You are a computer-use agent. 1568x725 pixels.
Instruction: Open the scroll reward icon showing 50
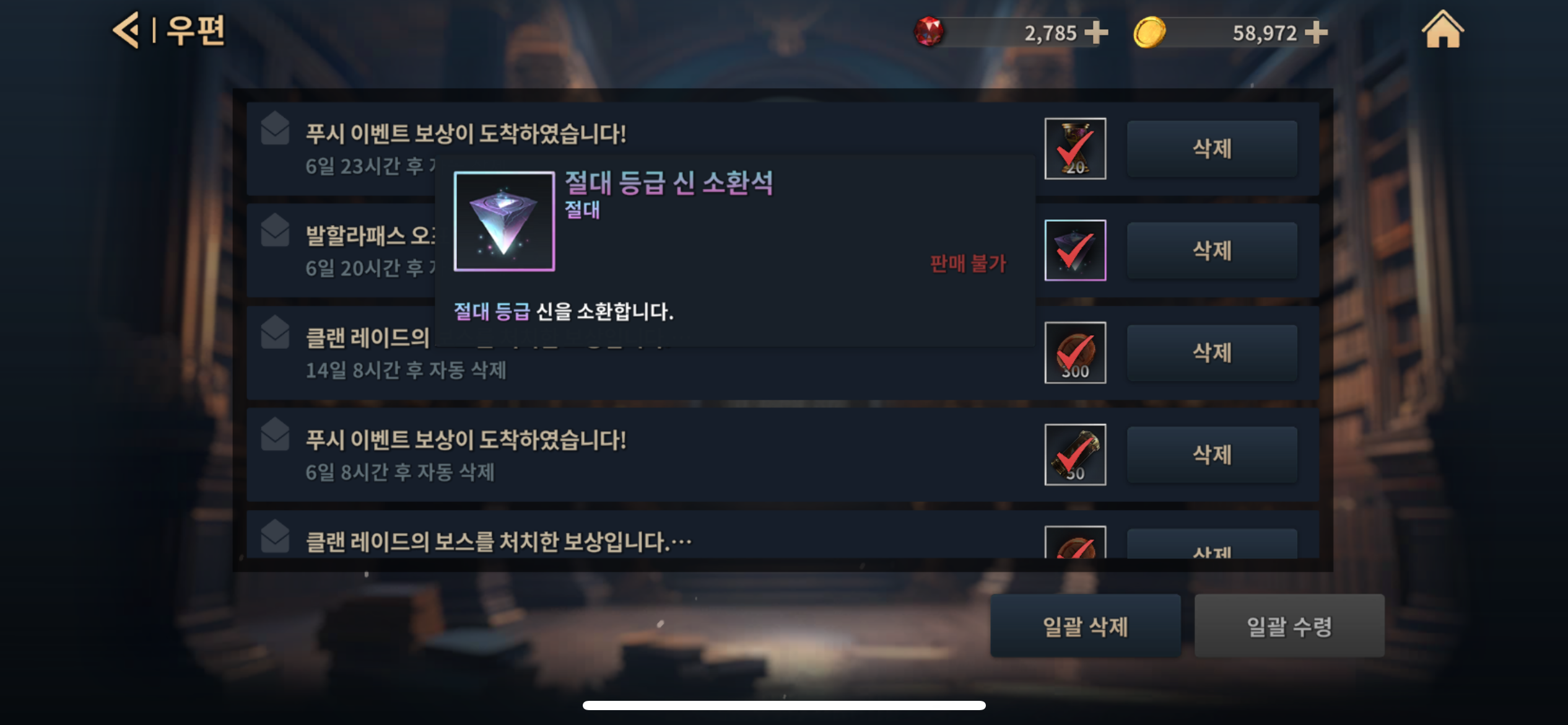click(x=1075, y=455)
